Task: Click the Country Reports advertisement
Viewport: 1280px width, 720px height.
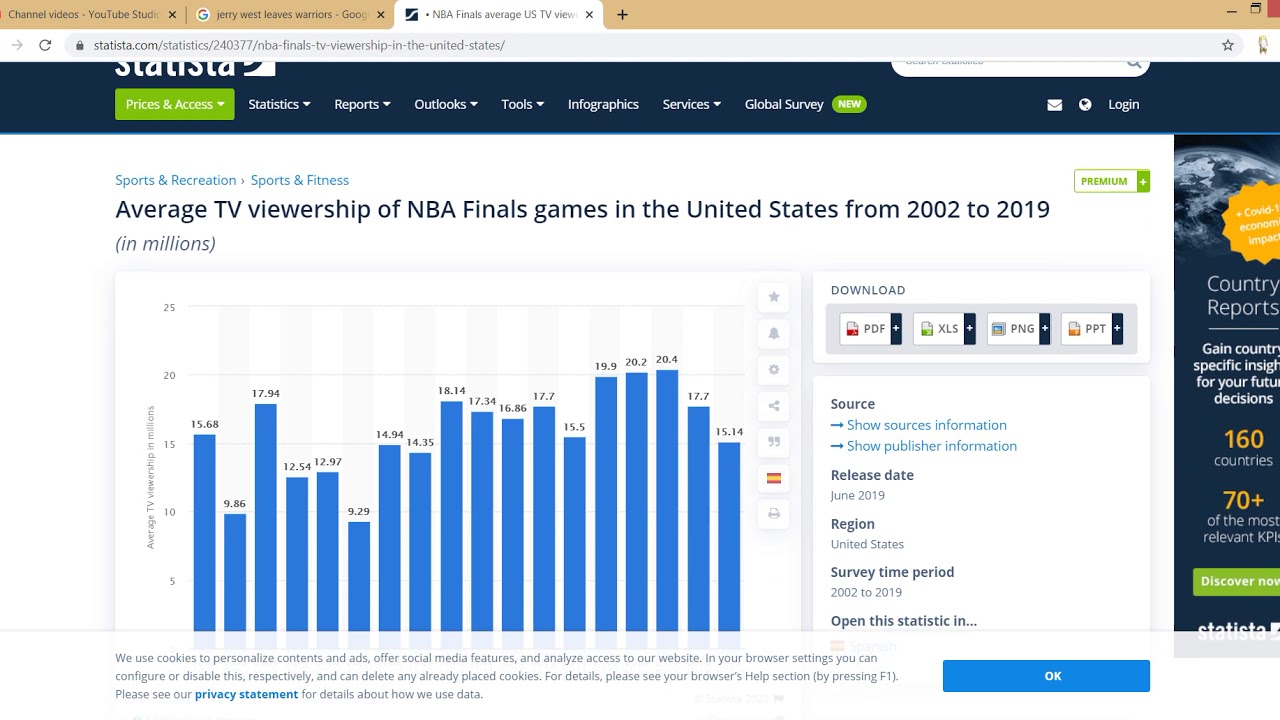Action: coord(1227,395)
